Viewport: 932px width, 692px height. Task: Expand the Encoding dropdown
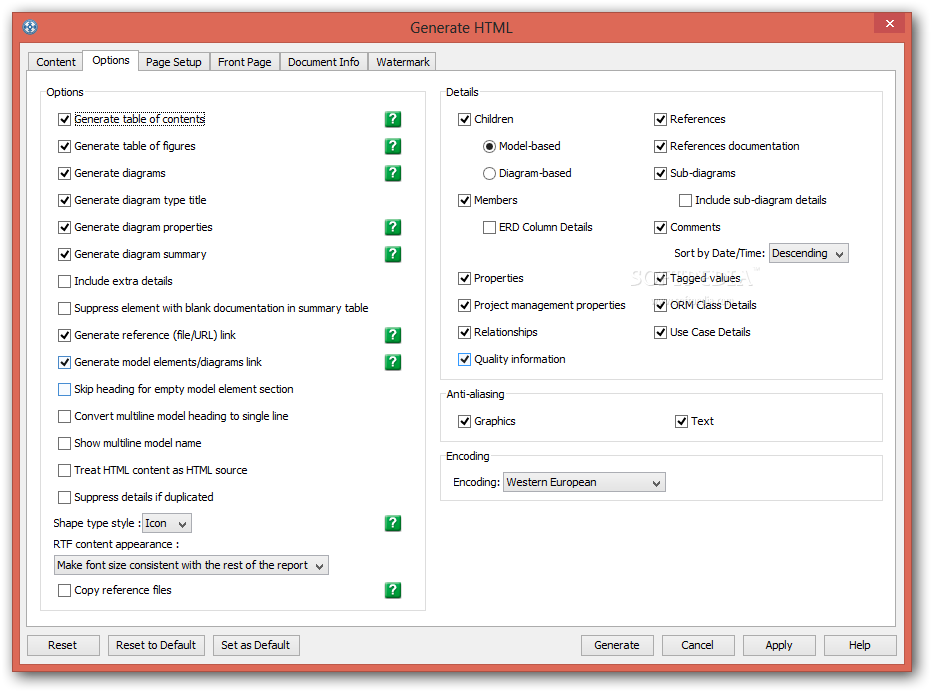[584, 483]
